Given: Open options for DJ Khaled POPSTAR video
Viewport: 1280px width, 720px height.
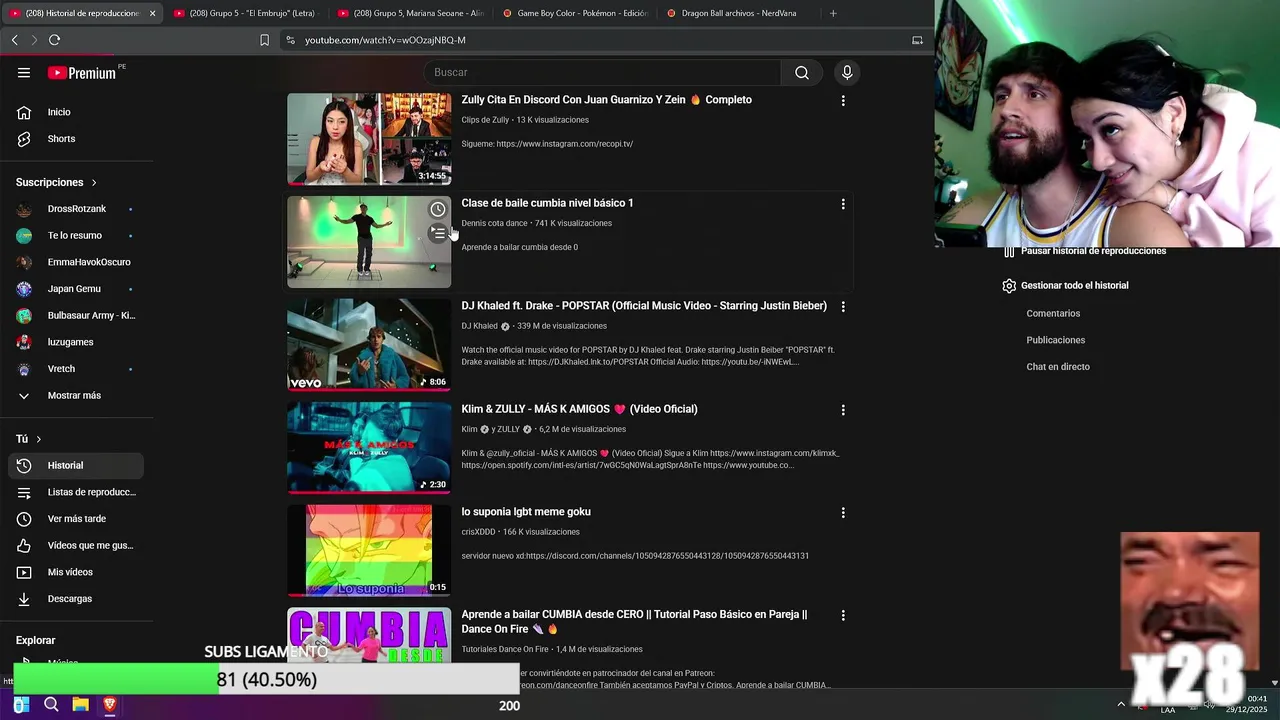Looking at the screenshot, I should (x=843, y=307).
